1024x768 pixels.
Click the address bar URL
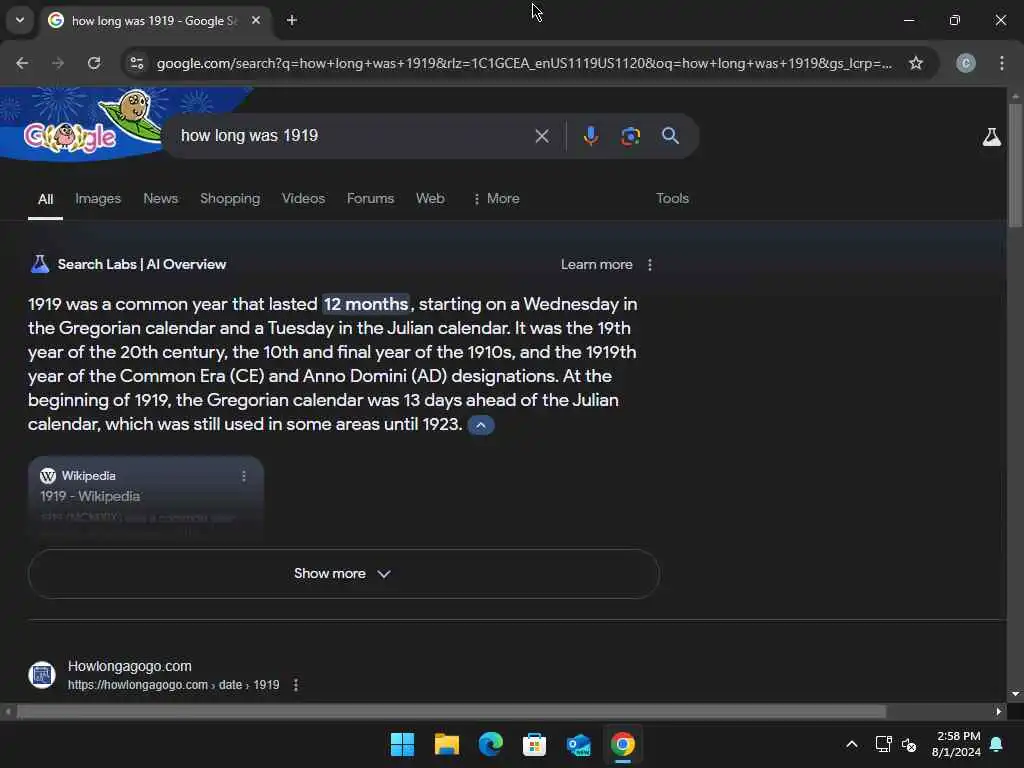[x=524, y=63]
